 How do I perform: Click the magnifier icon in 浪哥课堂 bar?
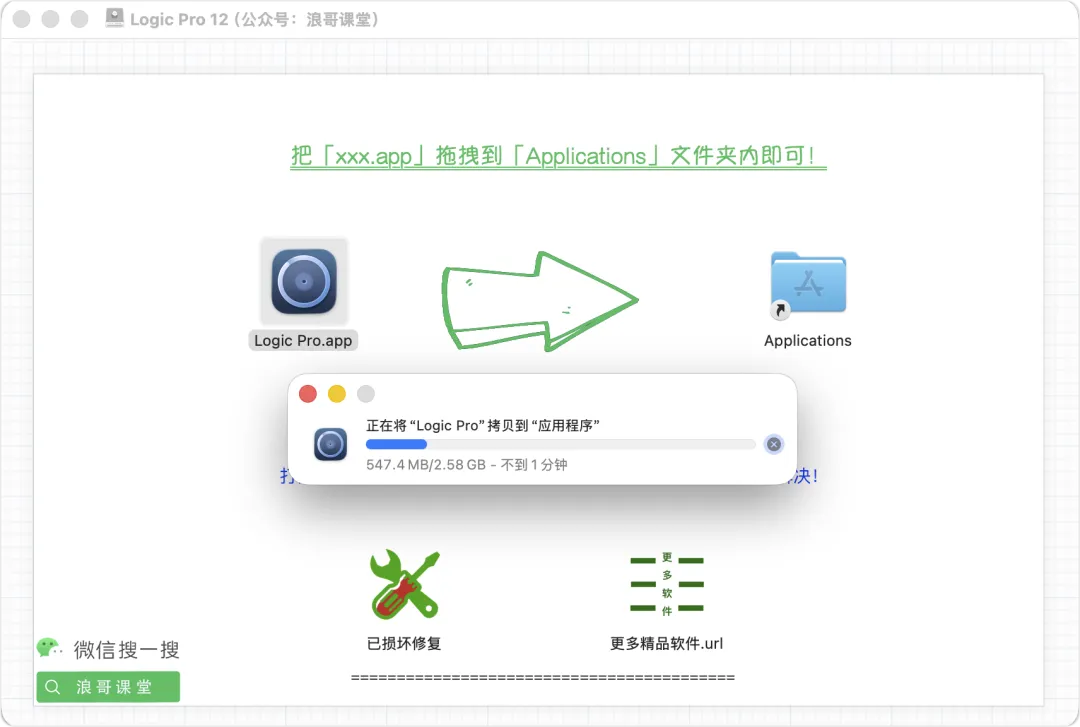pyautogui.click(x=52, y=687)
